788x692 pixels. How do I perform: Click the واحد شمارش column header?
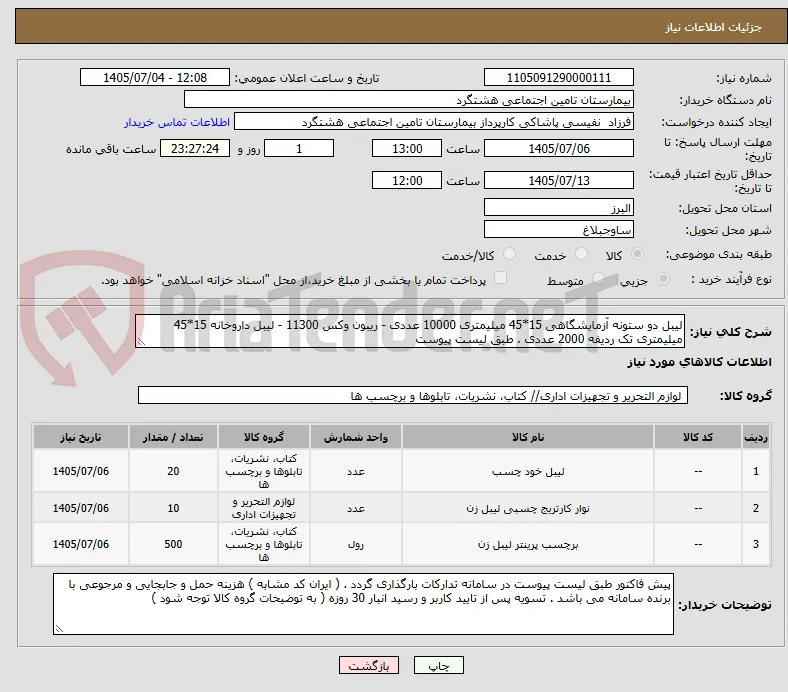pos(355,437)
